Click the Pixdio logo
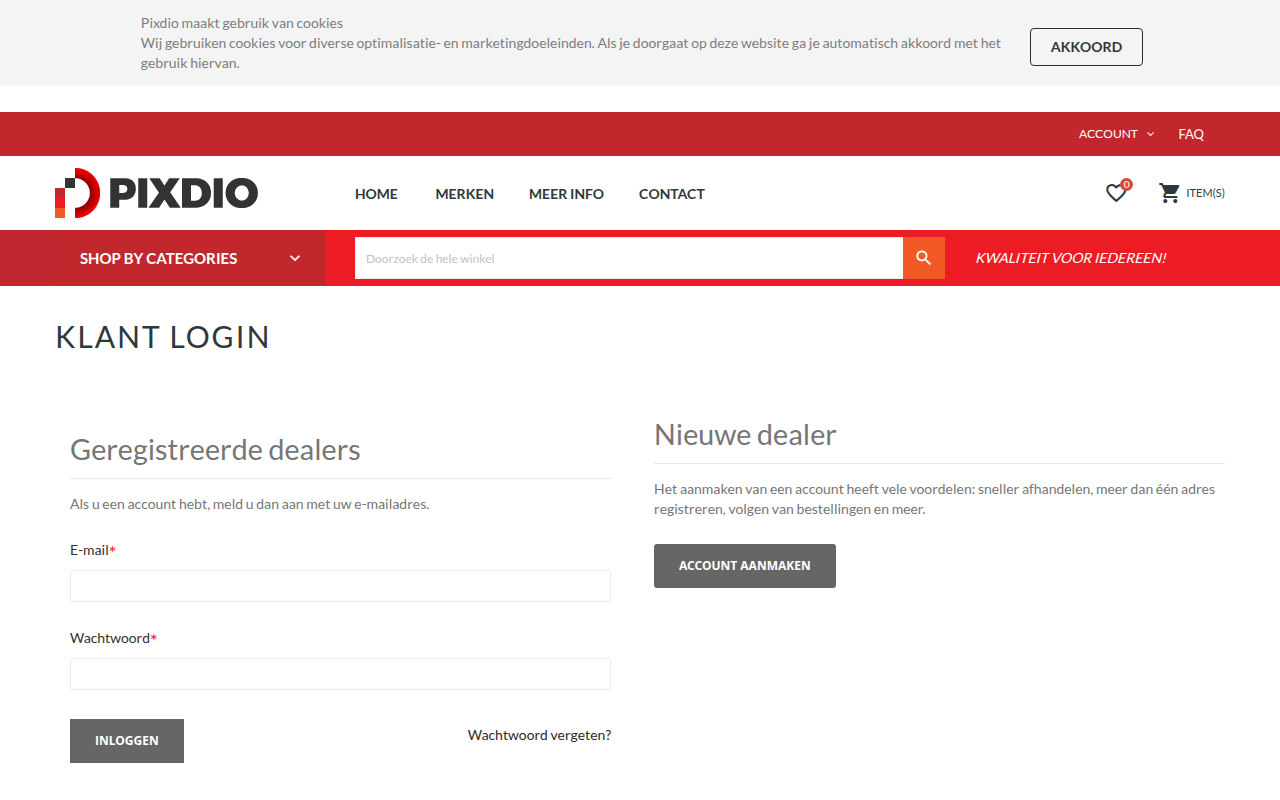Viewport: 1280px width, 800px height. point(156,193)
